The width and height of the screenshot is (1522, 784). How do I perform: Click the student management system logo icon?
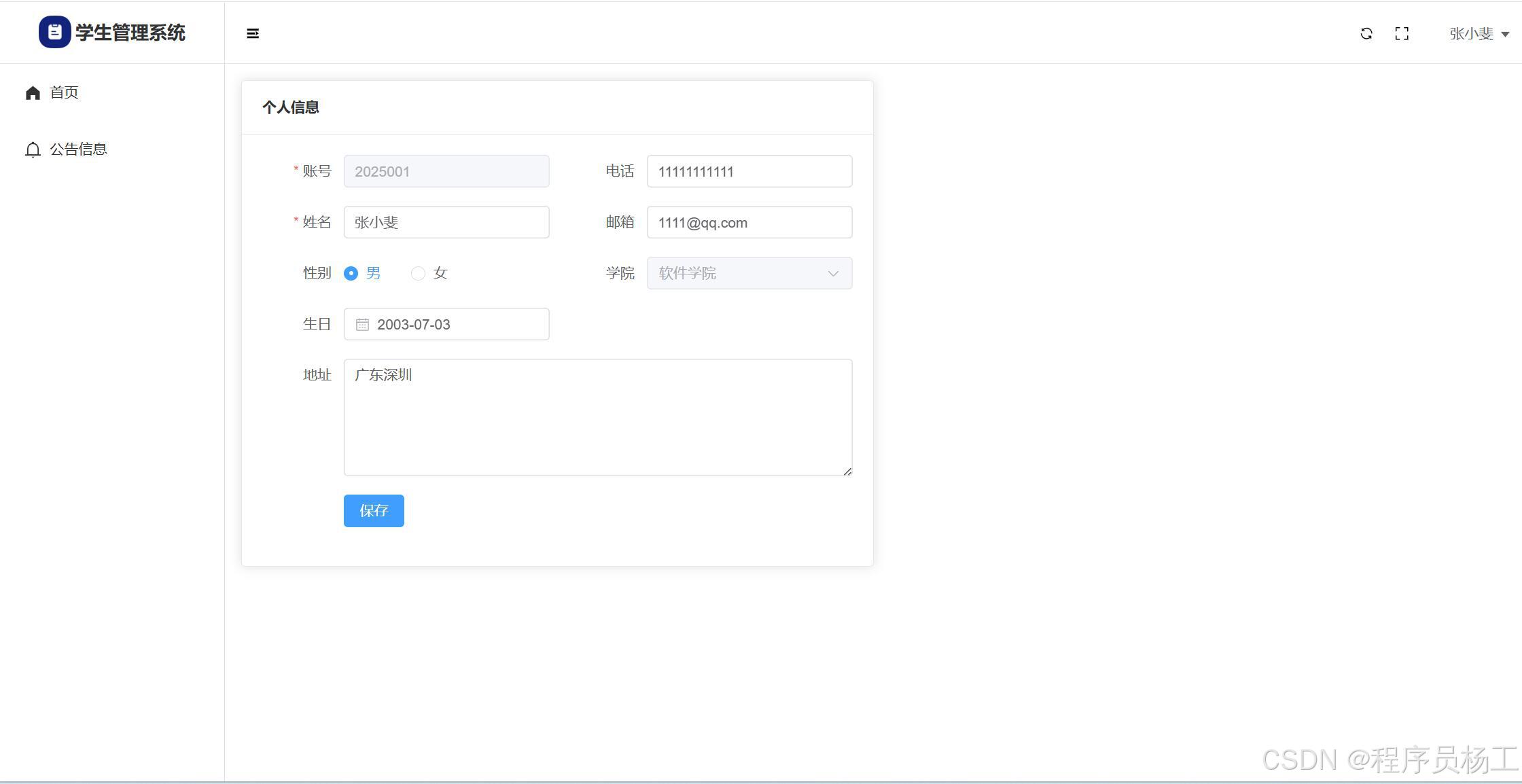tap(54, 32)
